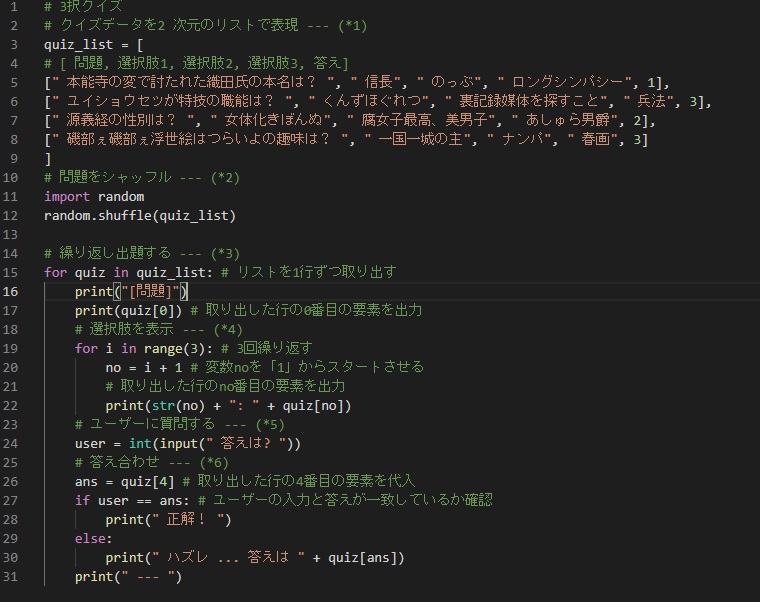Click the "else:" keyword on line 29
The height and width of the screenshot is (602, 760).
tap(94, 538)
